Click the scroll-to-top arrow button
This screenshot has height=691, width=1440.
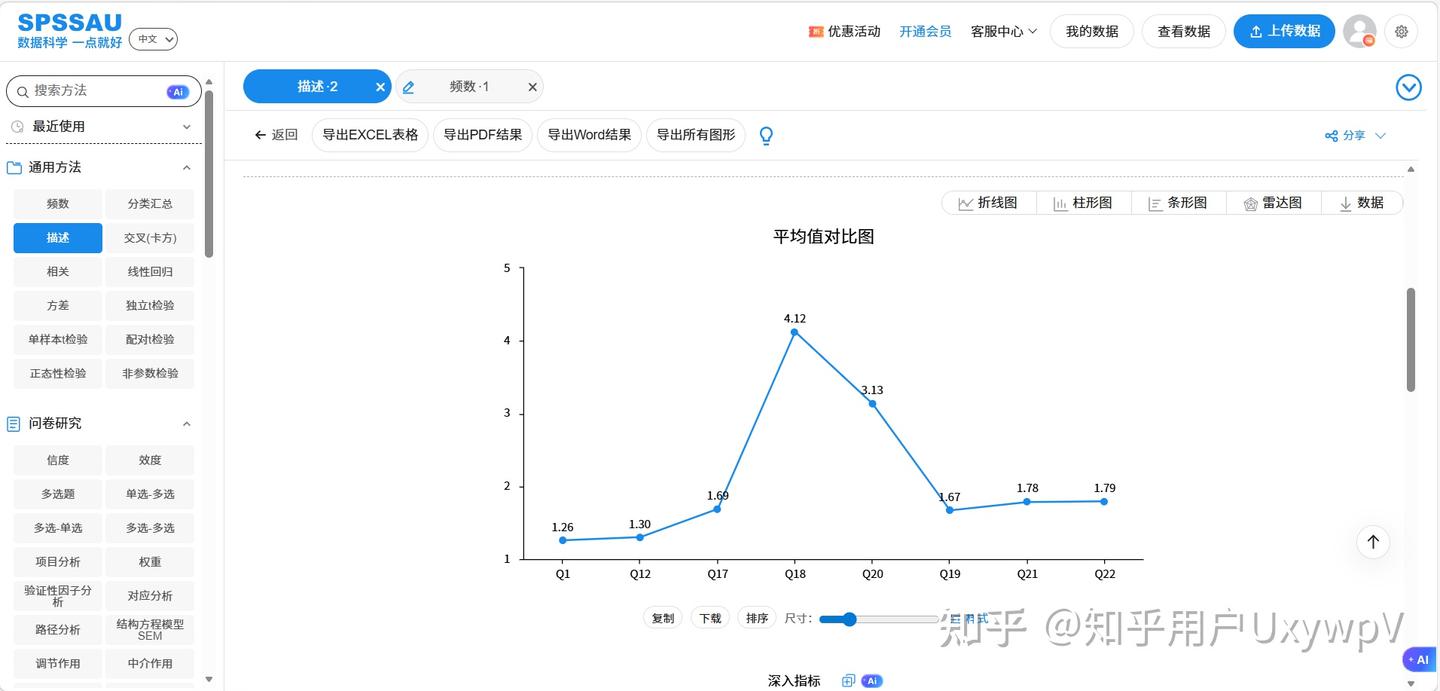[x=1373, y=542]
